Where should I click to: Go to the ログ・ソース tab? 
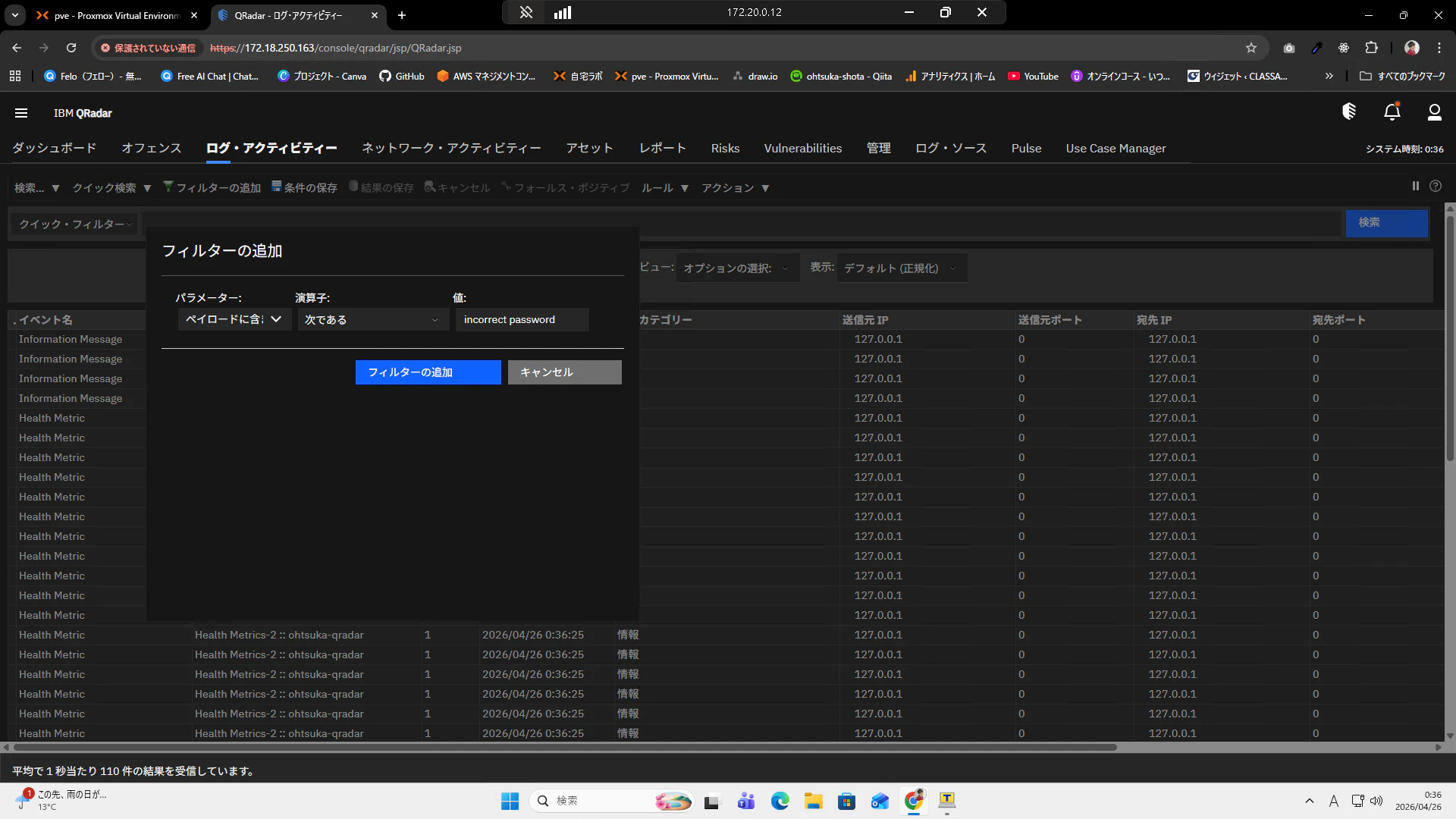(x=951, y=148)
